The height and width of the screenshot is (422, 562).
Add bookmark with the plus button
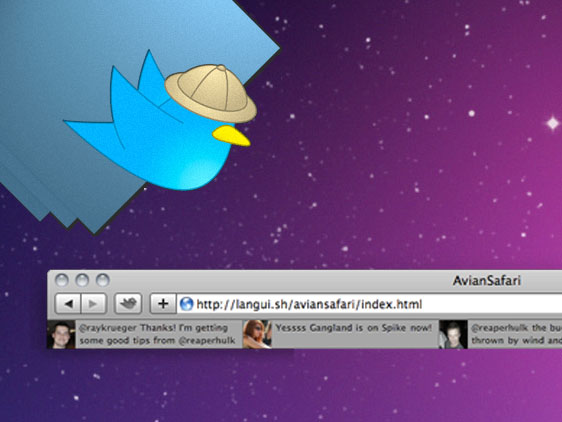click(x=163, y=304)
